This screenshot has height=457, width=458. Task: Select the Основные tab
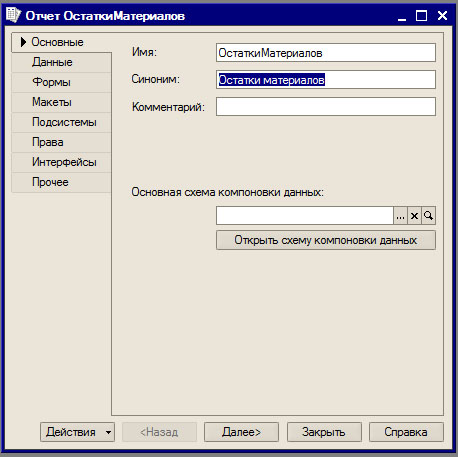[x=61, y=42]
